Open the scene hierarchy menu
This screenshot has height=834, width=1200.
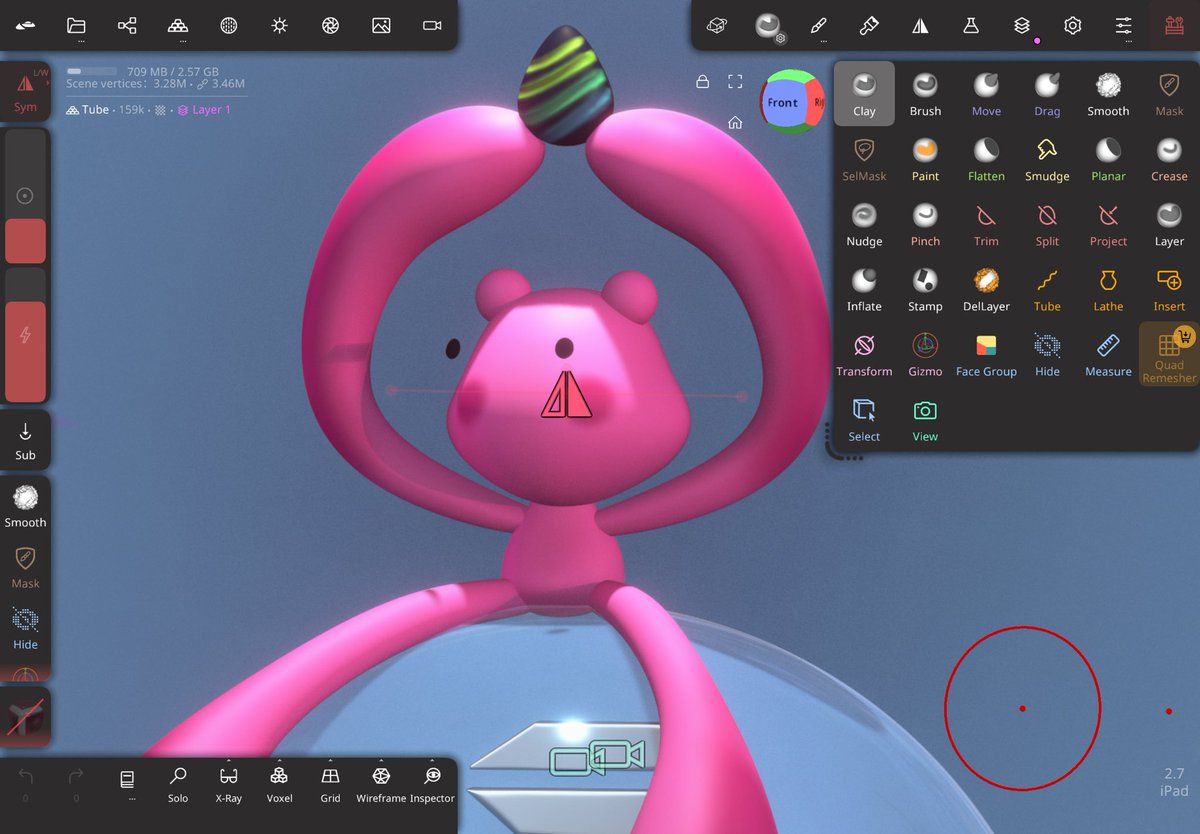point(127,26)
